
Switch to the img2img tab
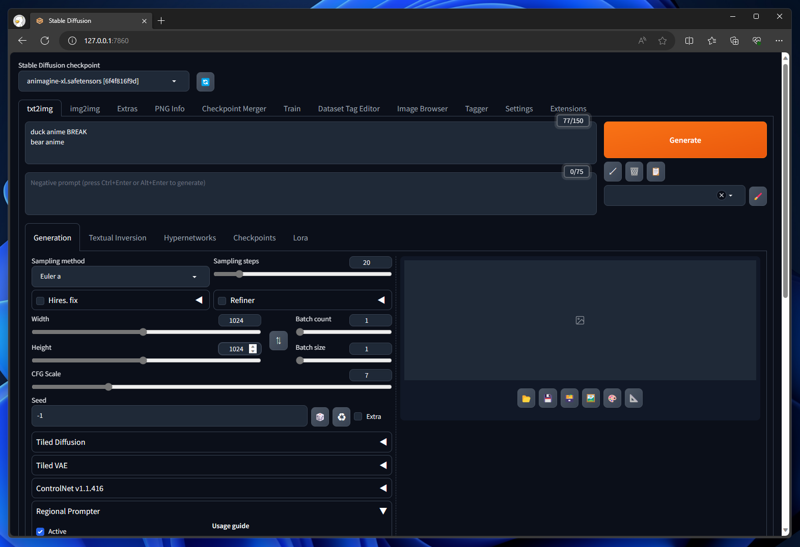85,109
